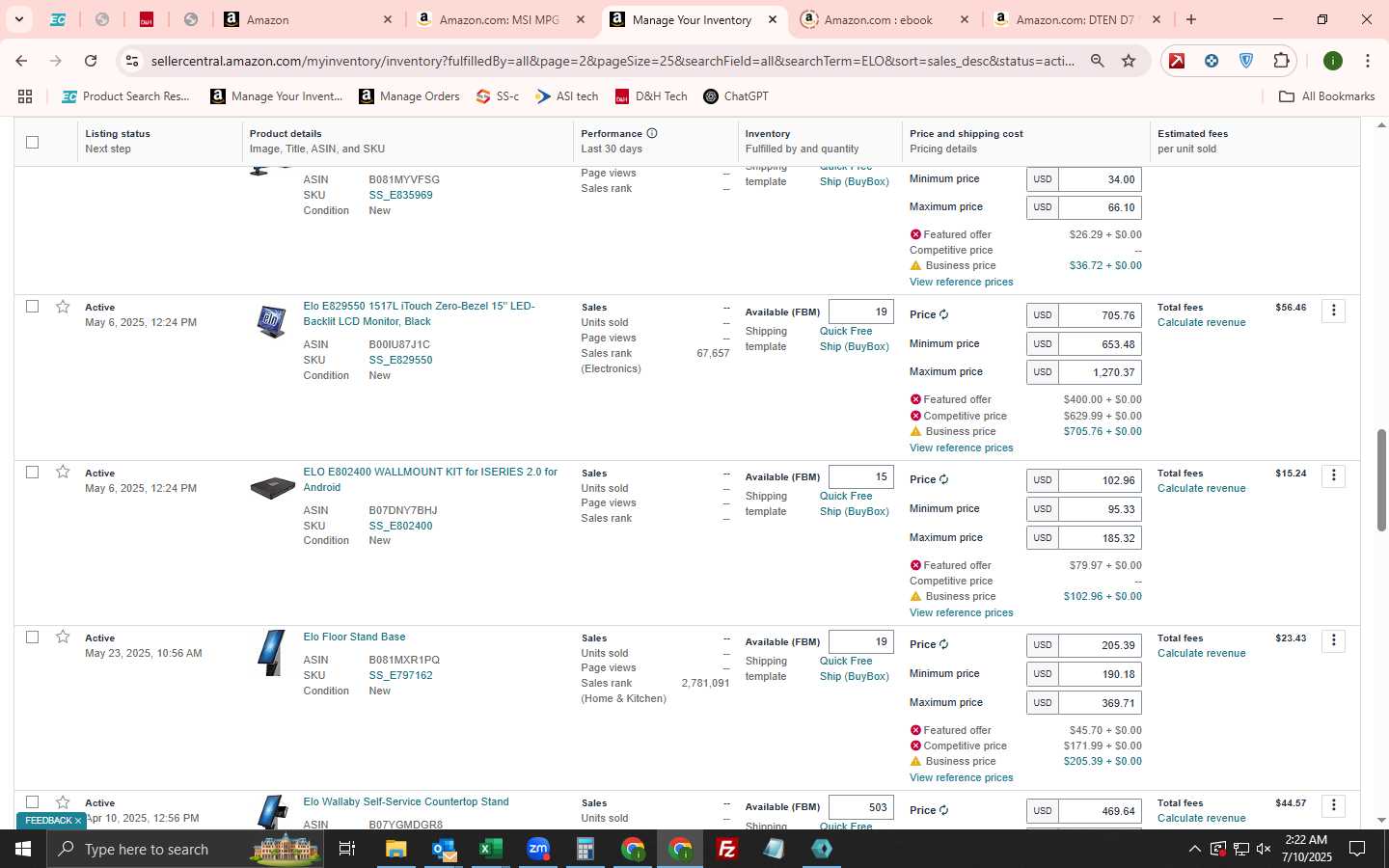
Task: Open the green profile avatar icon
Action: (1333, 61)
